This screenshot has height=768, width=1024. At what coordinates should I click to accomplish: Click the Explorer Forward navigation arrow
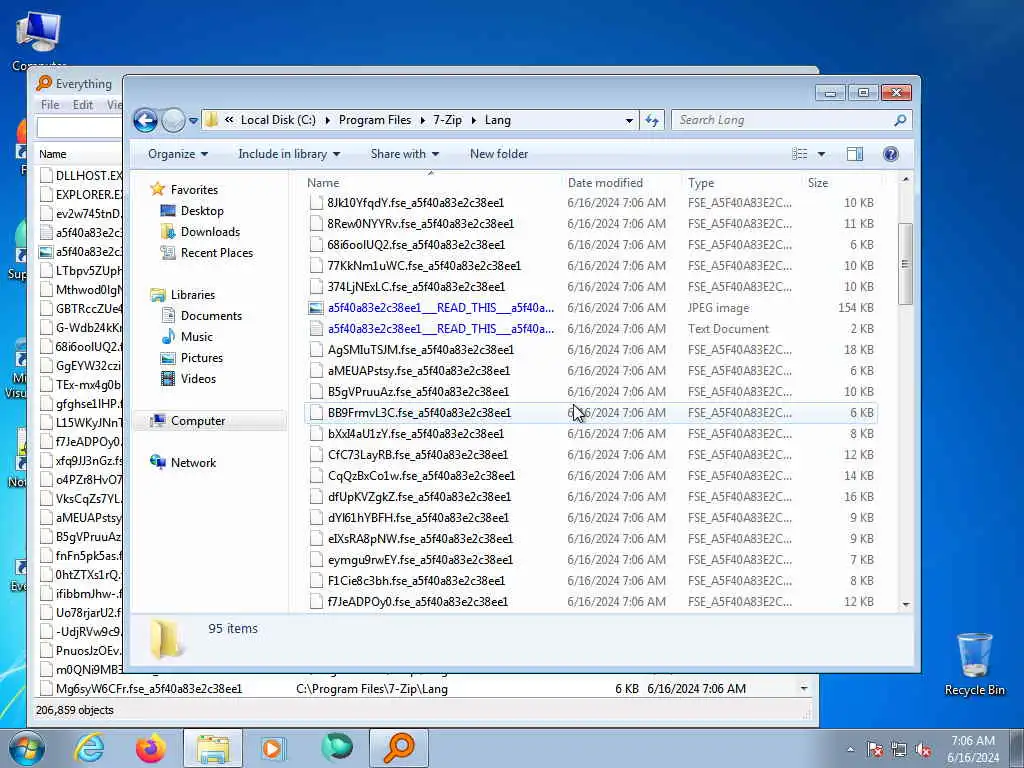pos(173,120)
